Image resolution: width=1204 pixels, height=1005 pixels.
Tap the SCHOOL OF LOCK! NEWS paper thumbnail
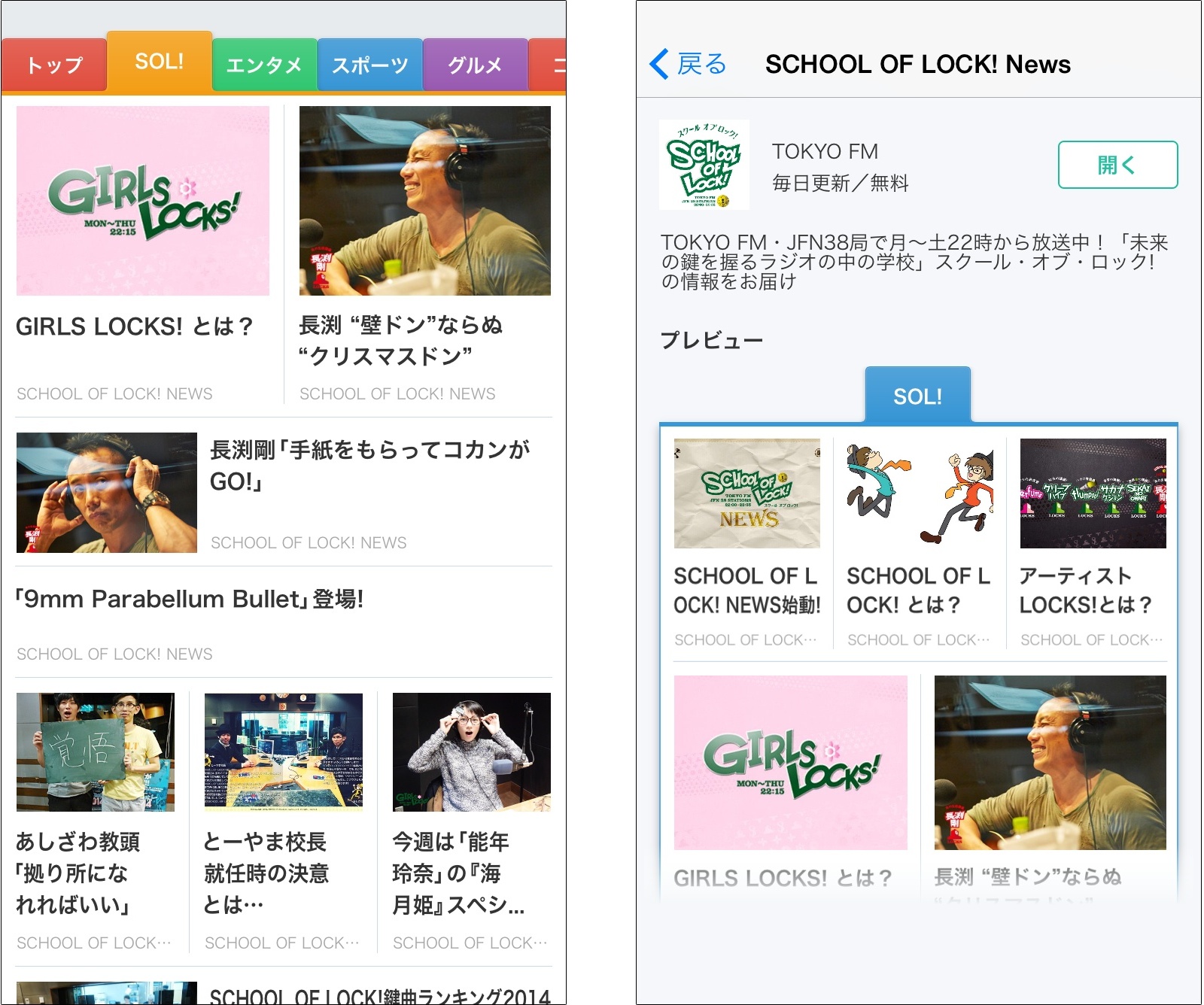pyautogui.click(x=747, y=493)
